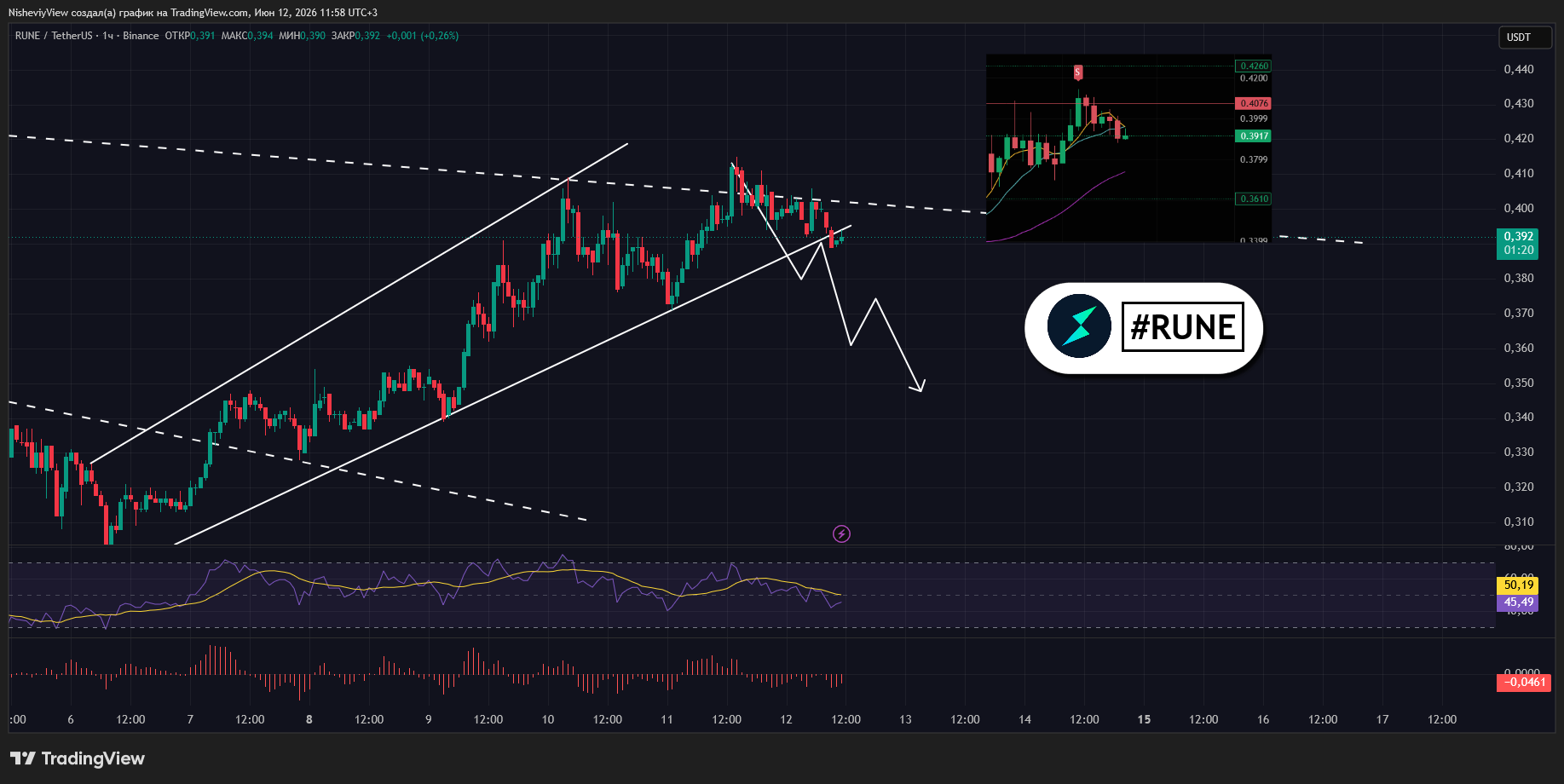Click the 0,400 price axis label

coord(1519,209)
